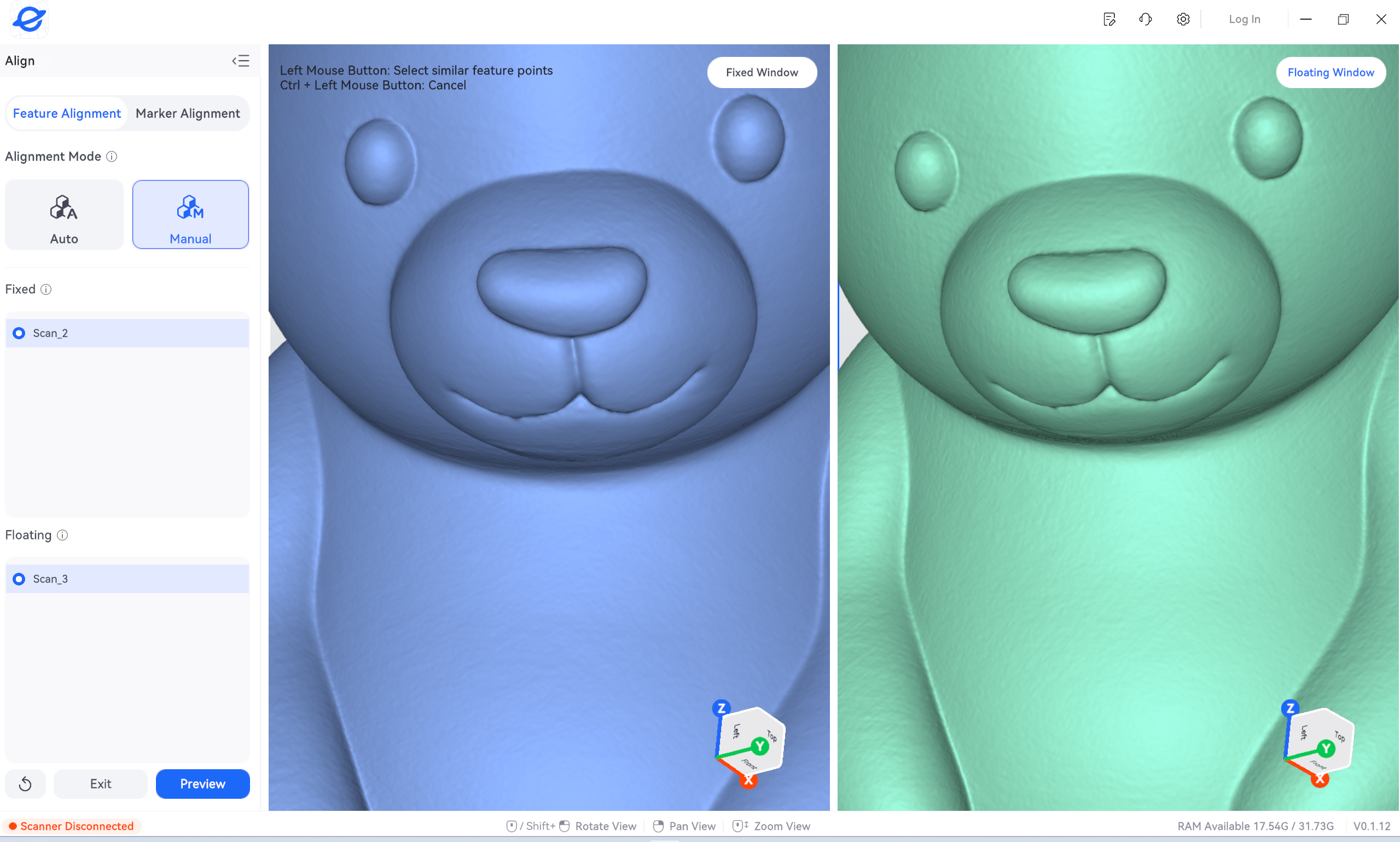Click Y axis marker in Fixed Window
The image size is (1400, 842).
click(760, 746)
